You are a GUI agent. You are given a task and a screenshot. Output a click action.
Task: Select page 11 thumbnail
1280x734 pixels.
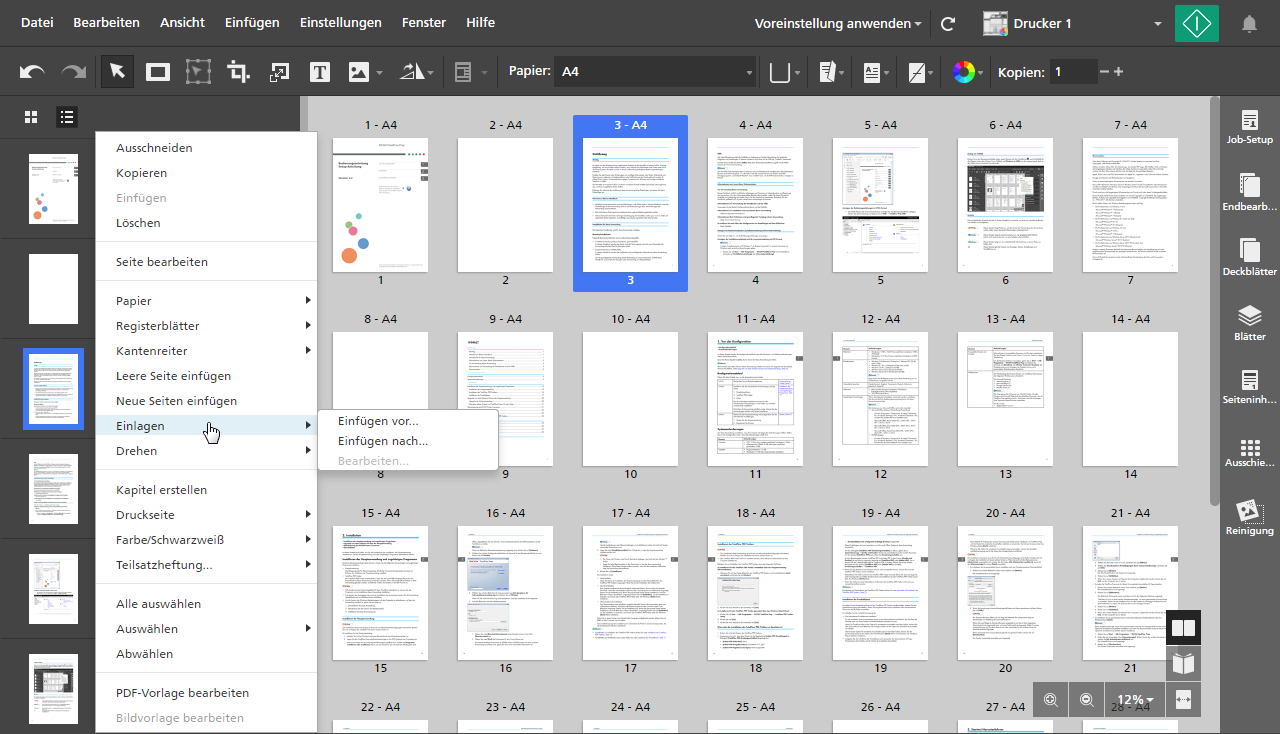tap(755, 399)
